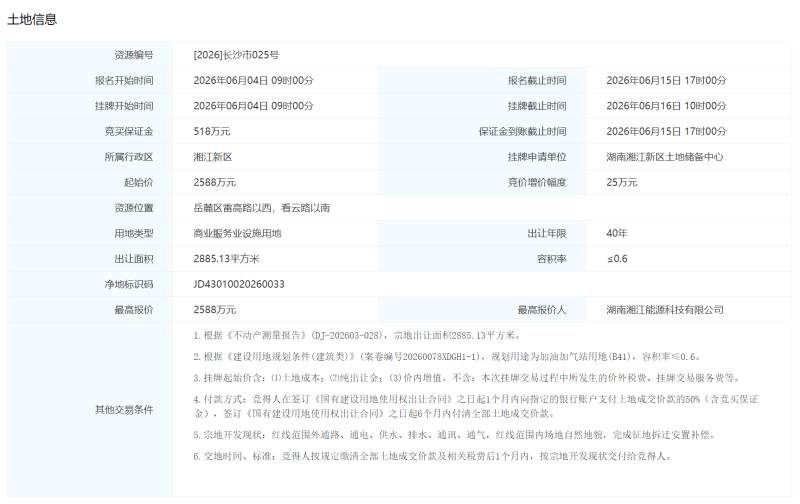Click condition 3 about 挂牌起始价含
Screen dimensions: 800x504
click(x=467, y=378)
